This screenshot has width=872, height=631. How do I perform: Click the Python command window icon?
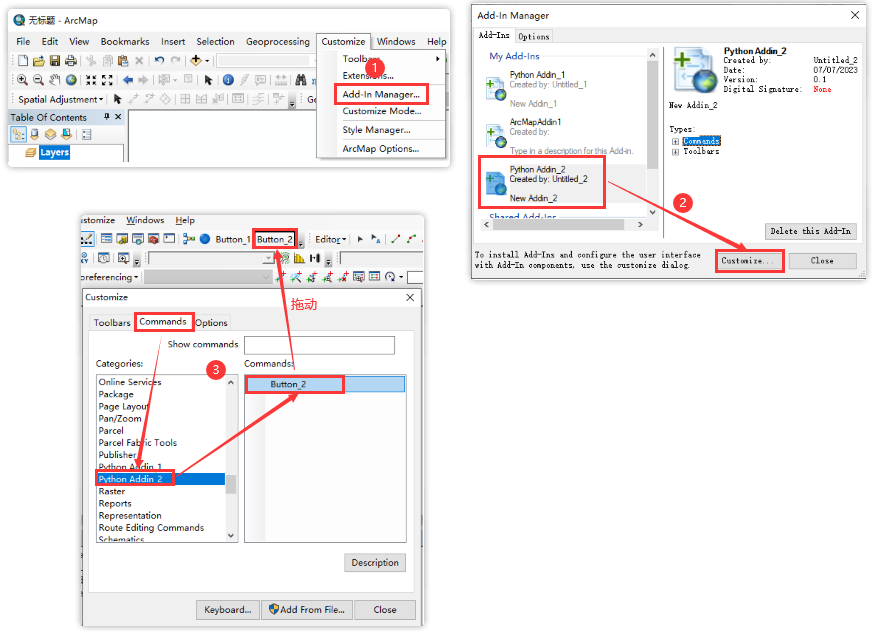[x=170, y=239]
